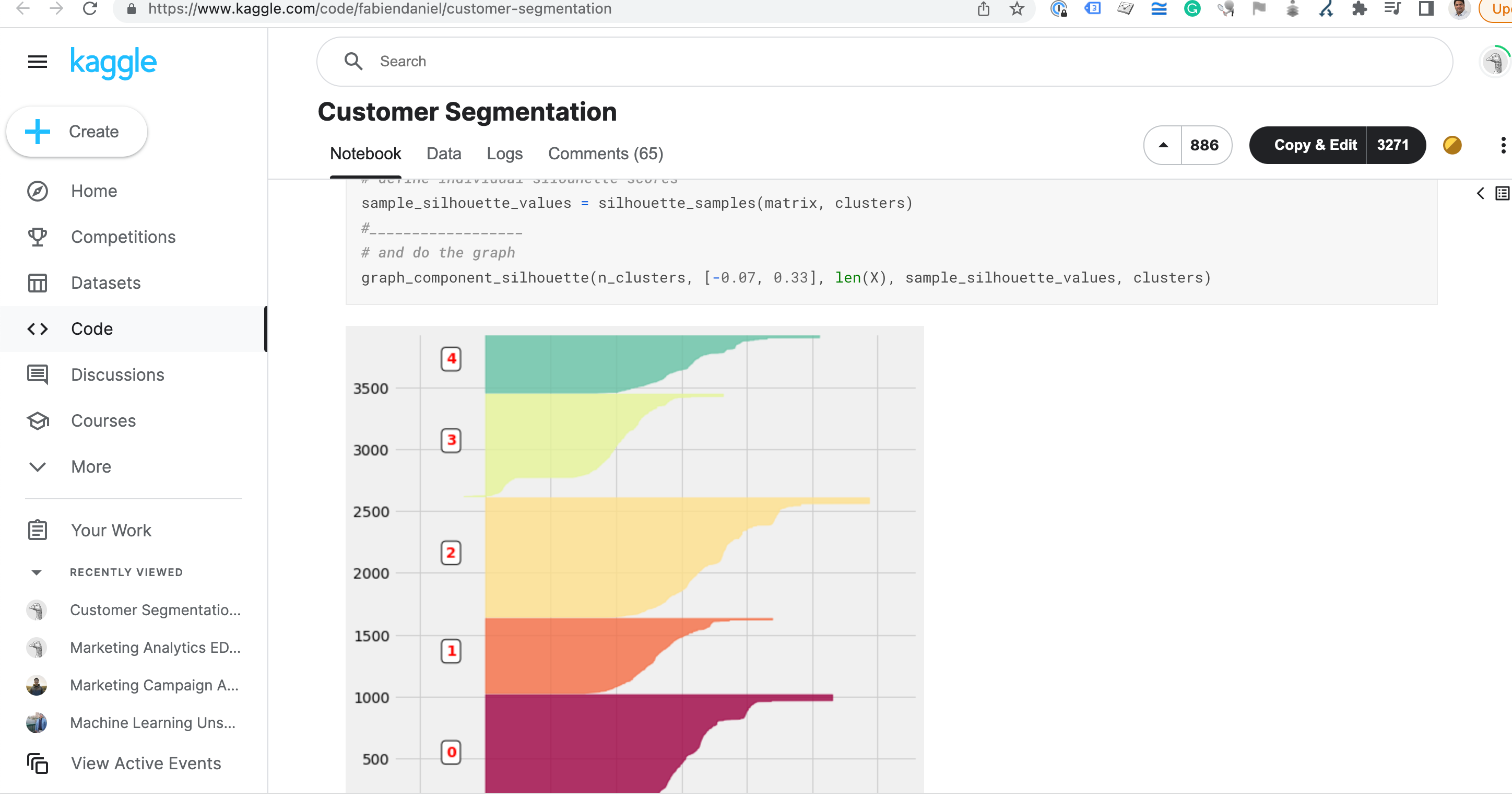The image size is (1512, 798).
Task: Collapse the Recently Viewed list
Action: pyautogui.click(x=37, y=572)
